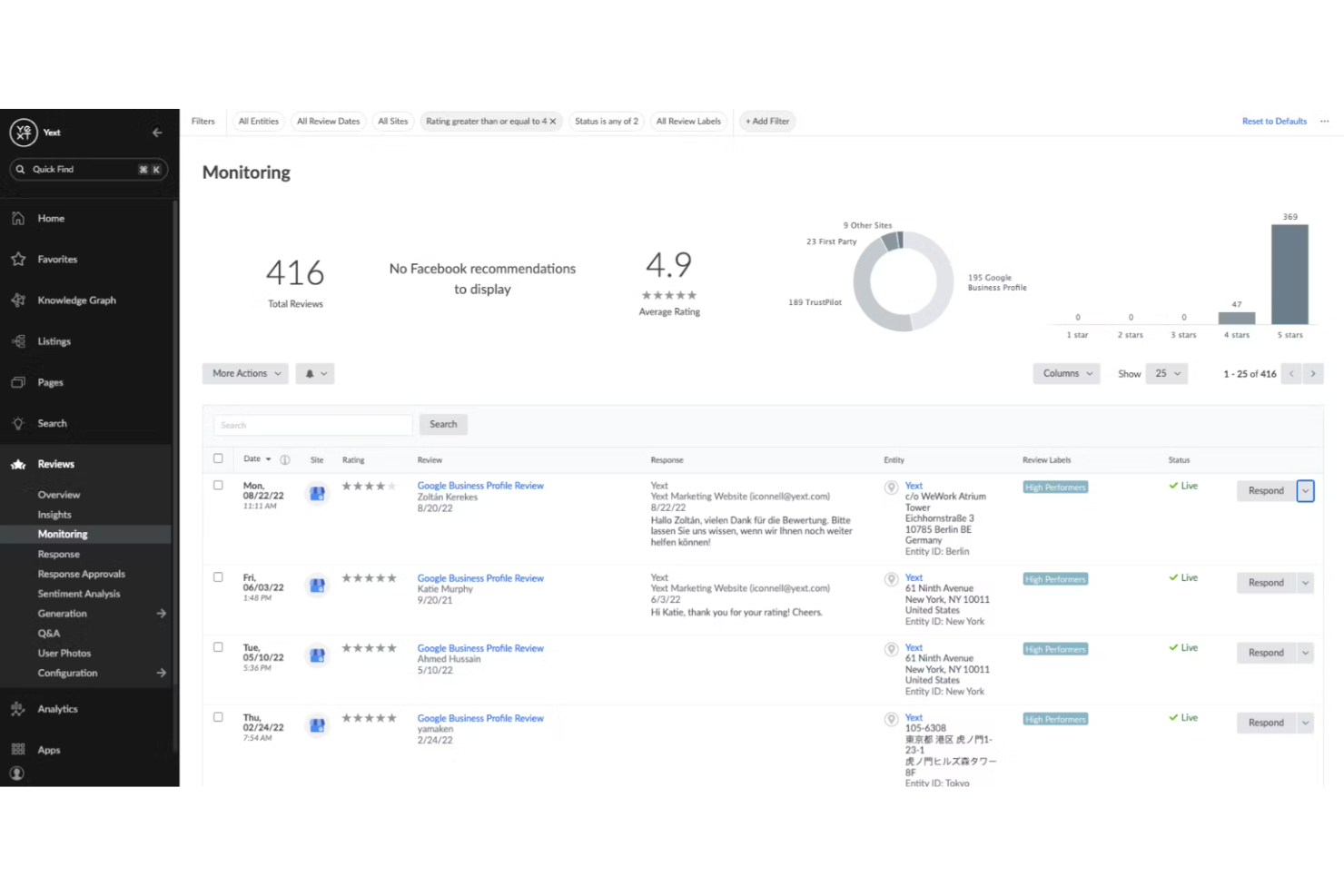This screenshot has height=896, width=1344.
Task: Open the Listings sidebar icon
Action: click(x=18, y=341)
